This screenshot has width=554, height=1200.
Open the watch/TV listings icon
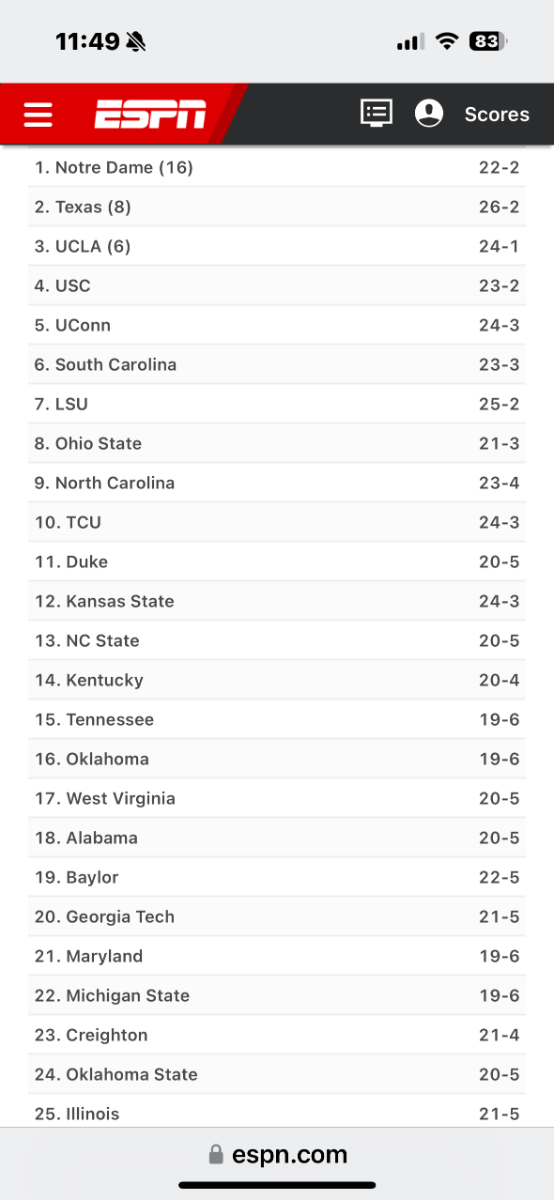[x=377, y=113]
